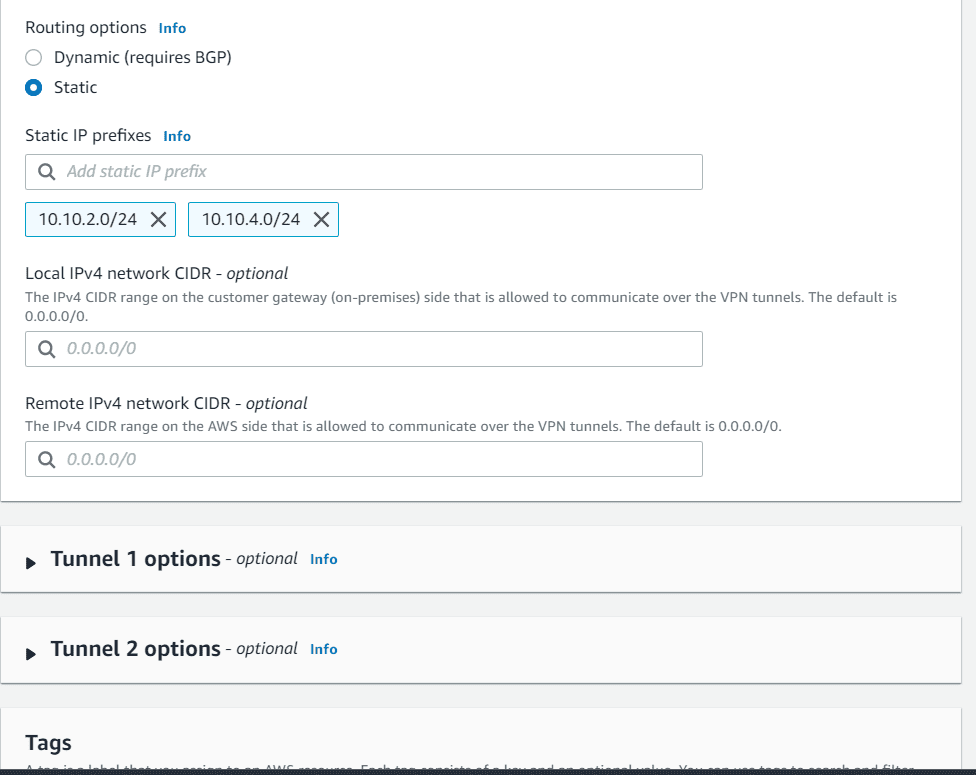
Task: Open Info link for Static IP prefixes
Action: (x=177, y=136)
